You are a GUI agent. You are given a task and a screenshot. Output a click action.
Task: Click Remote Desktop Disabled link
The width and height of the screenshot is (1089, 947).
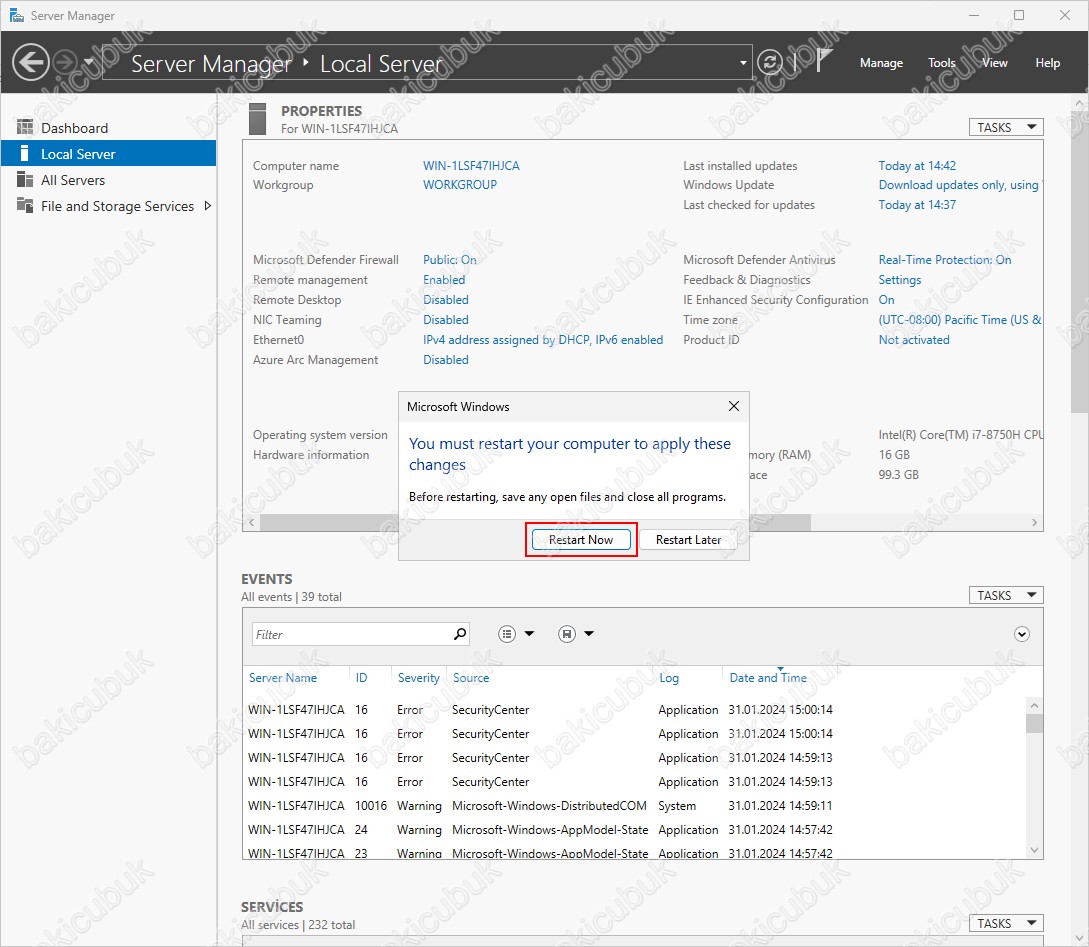click(x=445, y=300)
